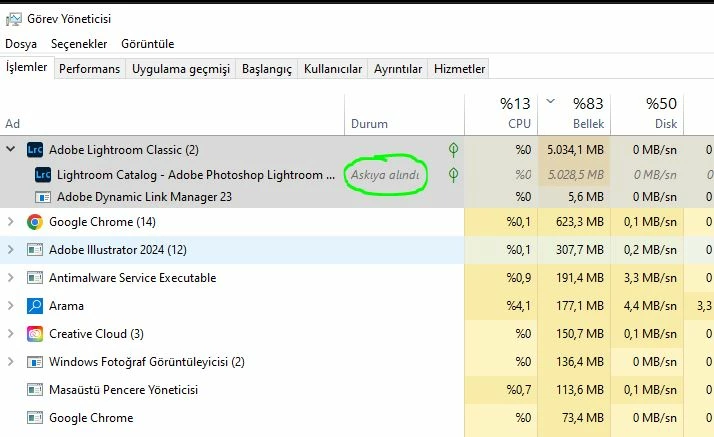This screenshot has width=714, height=437.
Task: Select the Creative Cloud (3) row
Action: (x=357, y=334)
